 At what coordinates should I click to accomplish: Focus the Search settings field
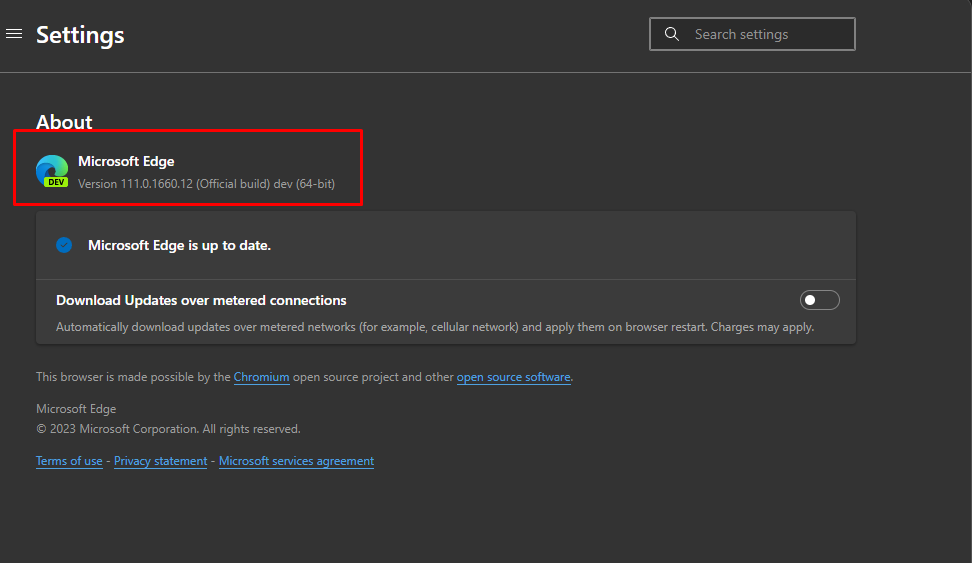752,34
